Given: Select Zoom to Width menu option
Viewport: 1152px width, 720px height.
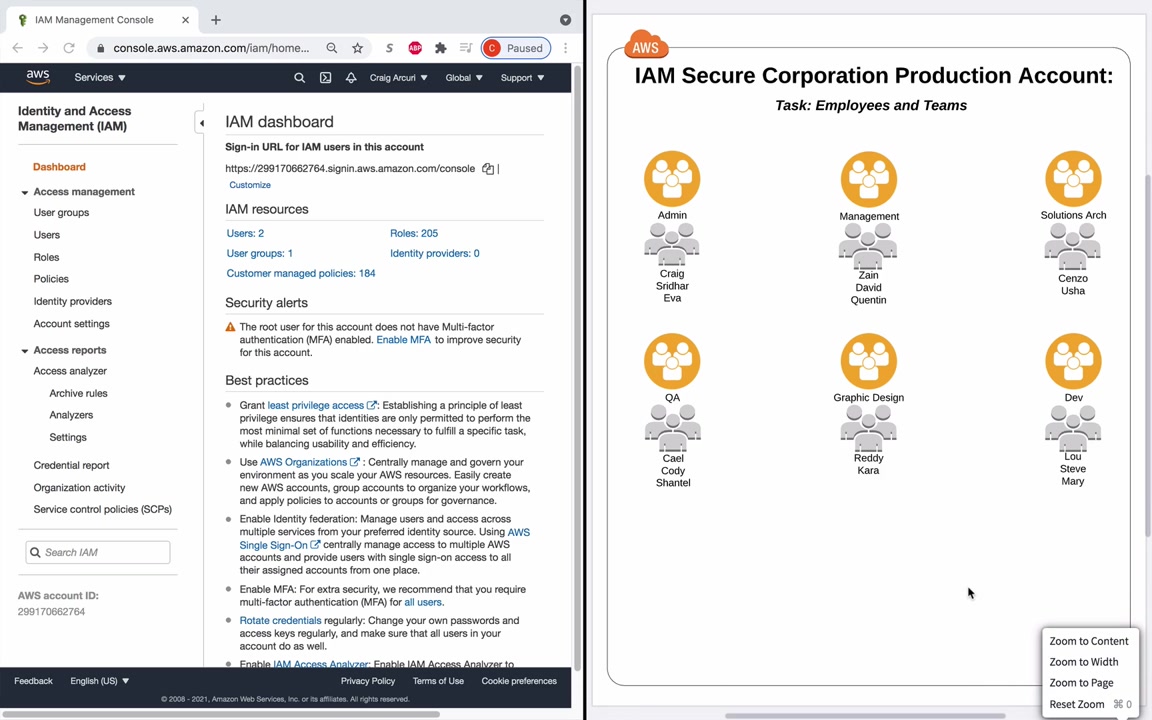Looking at the screenshot, I should coord(1083,662).
